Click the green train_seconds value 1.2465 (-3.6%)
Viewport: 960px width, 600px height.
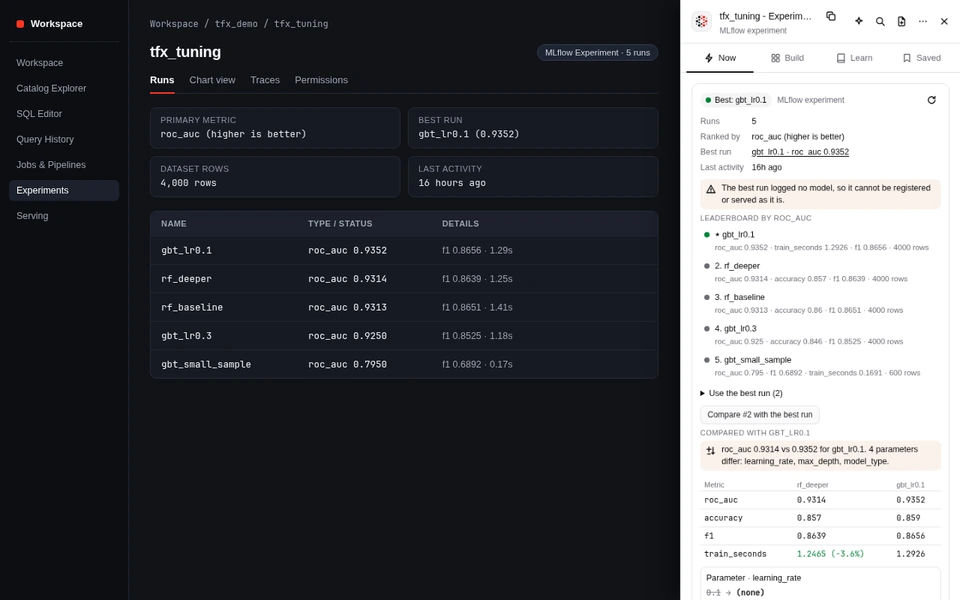pyautogui.click(x=830, y=554)
